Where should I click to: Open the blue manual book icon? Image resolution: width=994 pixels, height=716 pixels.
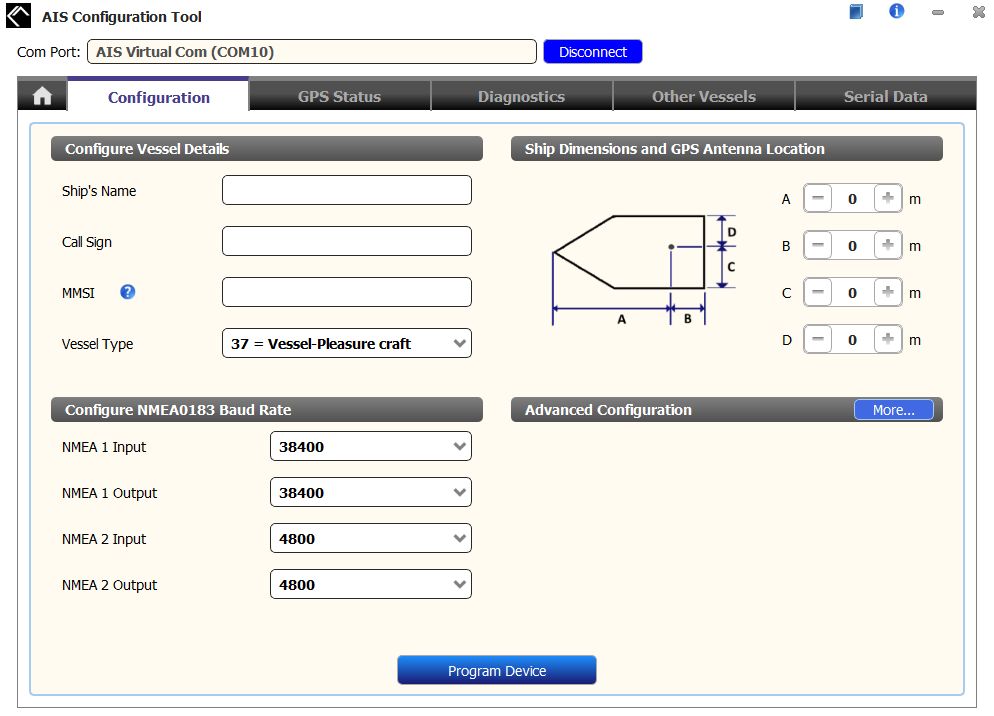point(856,12)
